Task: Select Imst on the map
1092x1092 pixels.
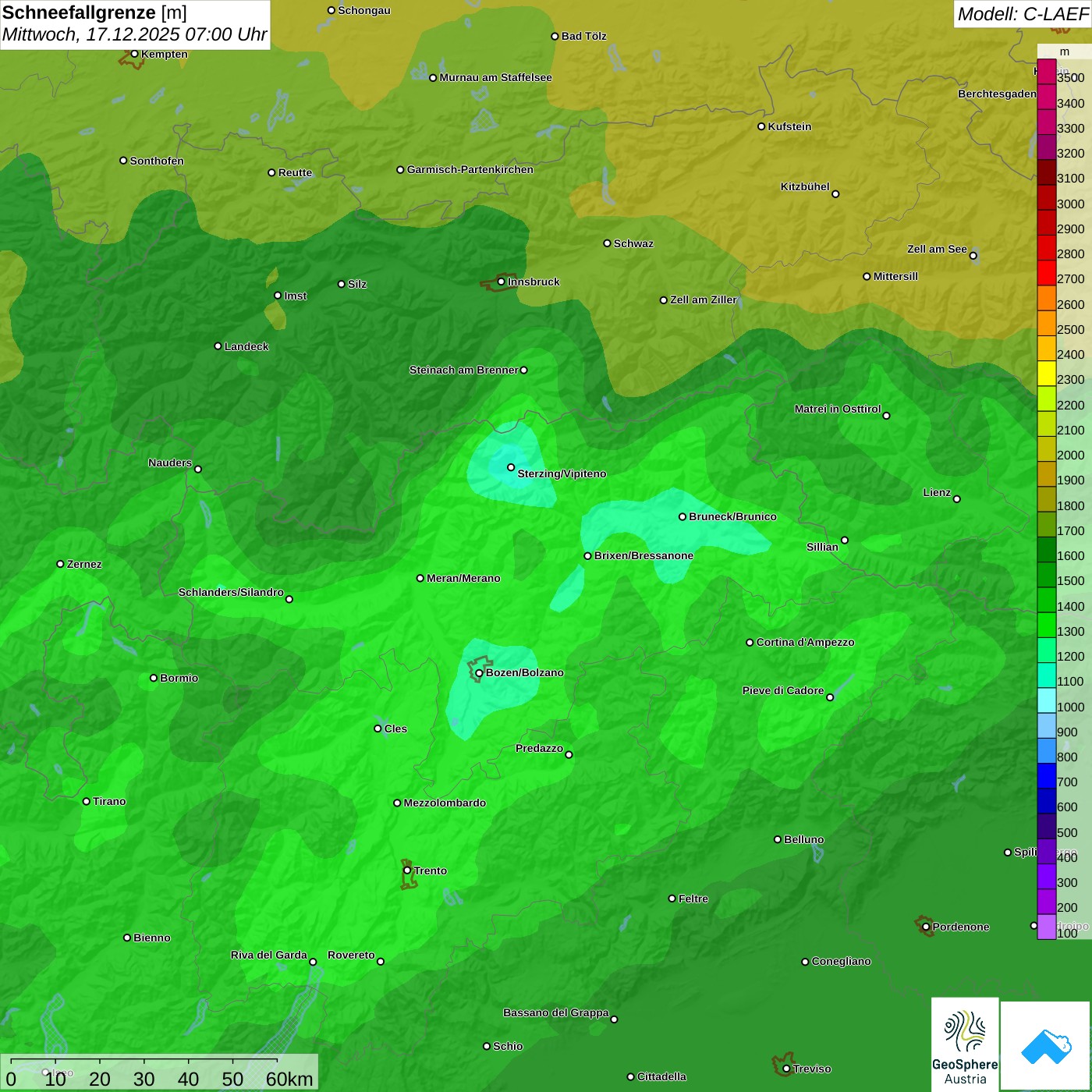Action: (x=290, y=296)
